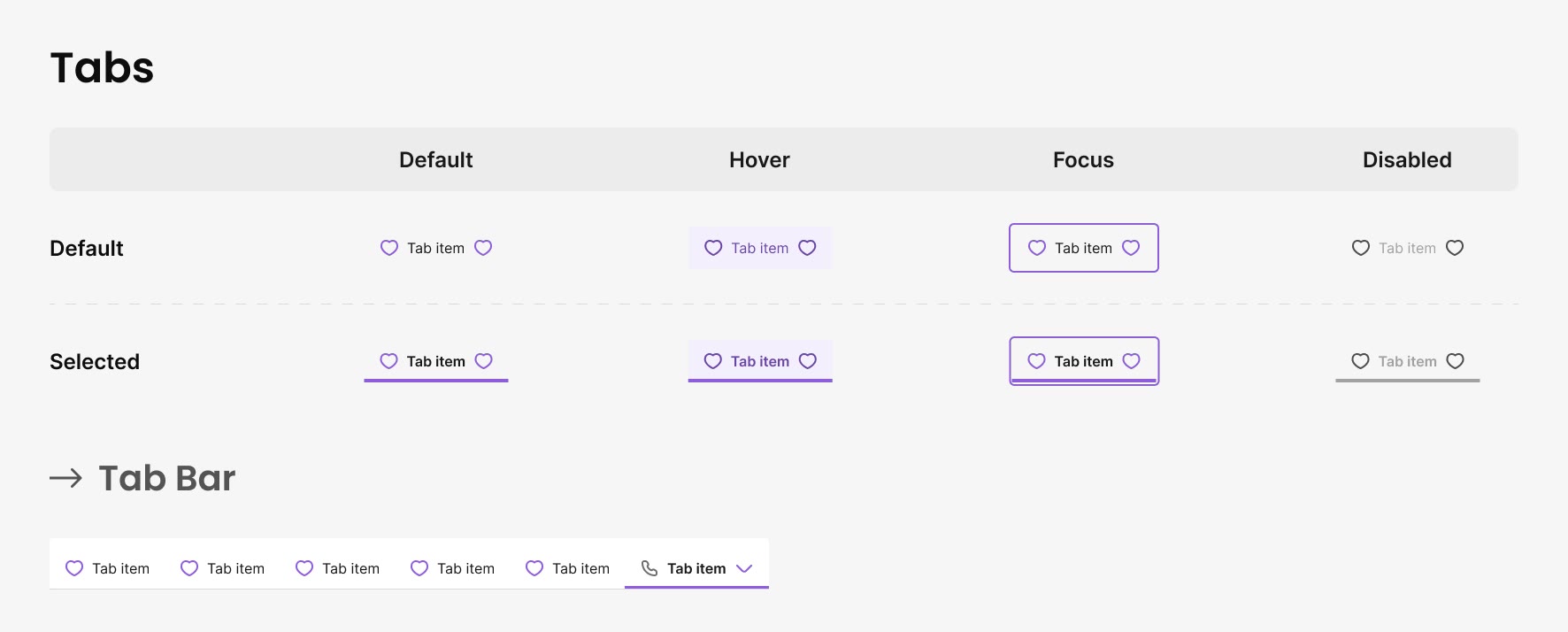This screenshot has width=1568, height=632.
Task: Click the phone icon in the Tab Bar
Action: click(649, 568)
